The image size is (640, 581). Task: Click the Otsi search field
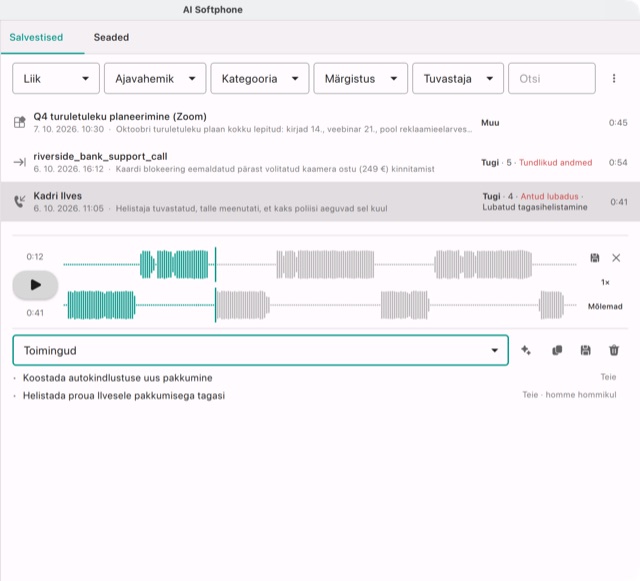pyautogui.click(x=552, y=78)
